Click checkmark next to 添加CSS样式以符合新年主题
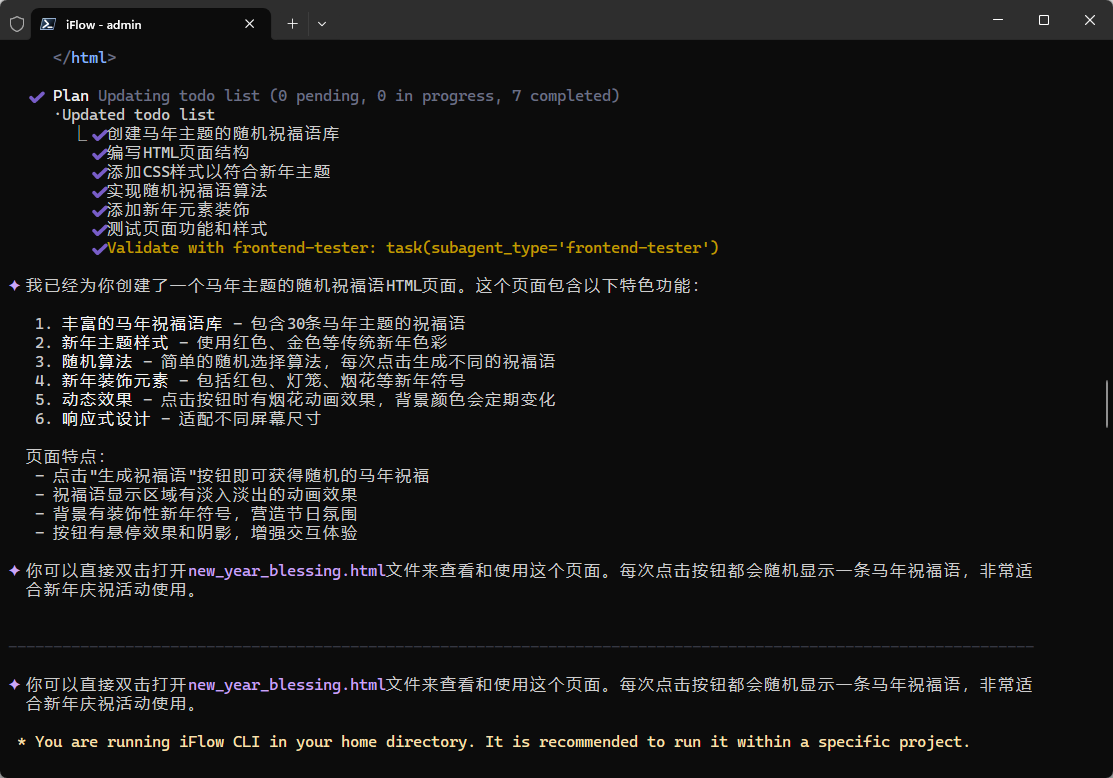This screenshot has height=778, width=1113. pos(99,172)
